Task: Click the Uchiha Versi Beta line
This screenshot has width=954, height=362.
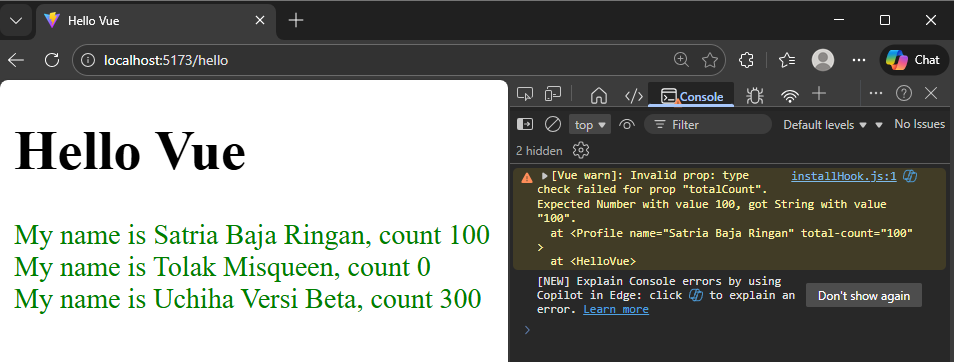Action: [x=248, y=299]
